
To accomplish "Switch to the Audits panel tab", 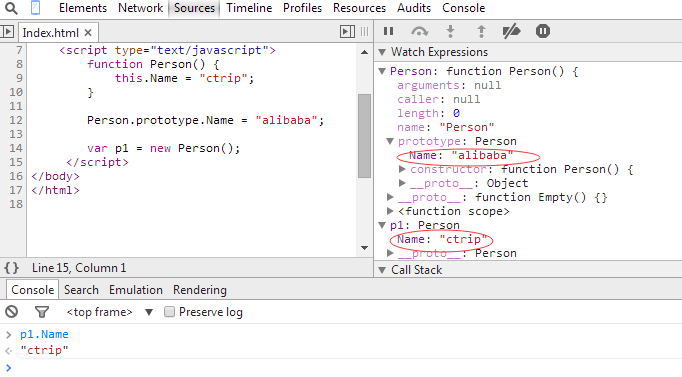I will coord(414,8).
